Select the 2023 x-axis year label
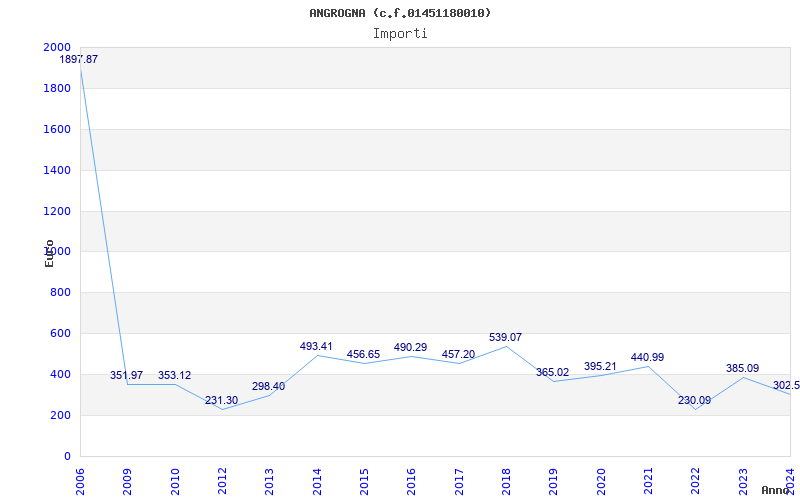The height and width of the screenshot is (500, 800). (x=743, y=481)
